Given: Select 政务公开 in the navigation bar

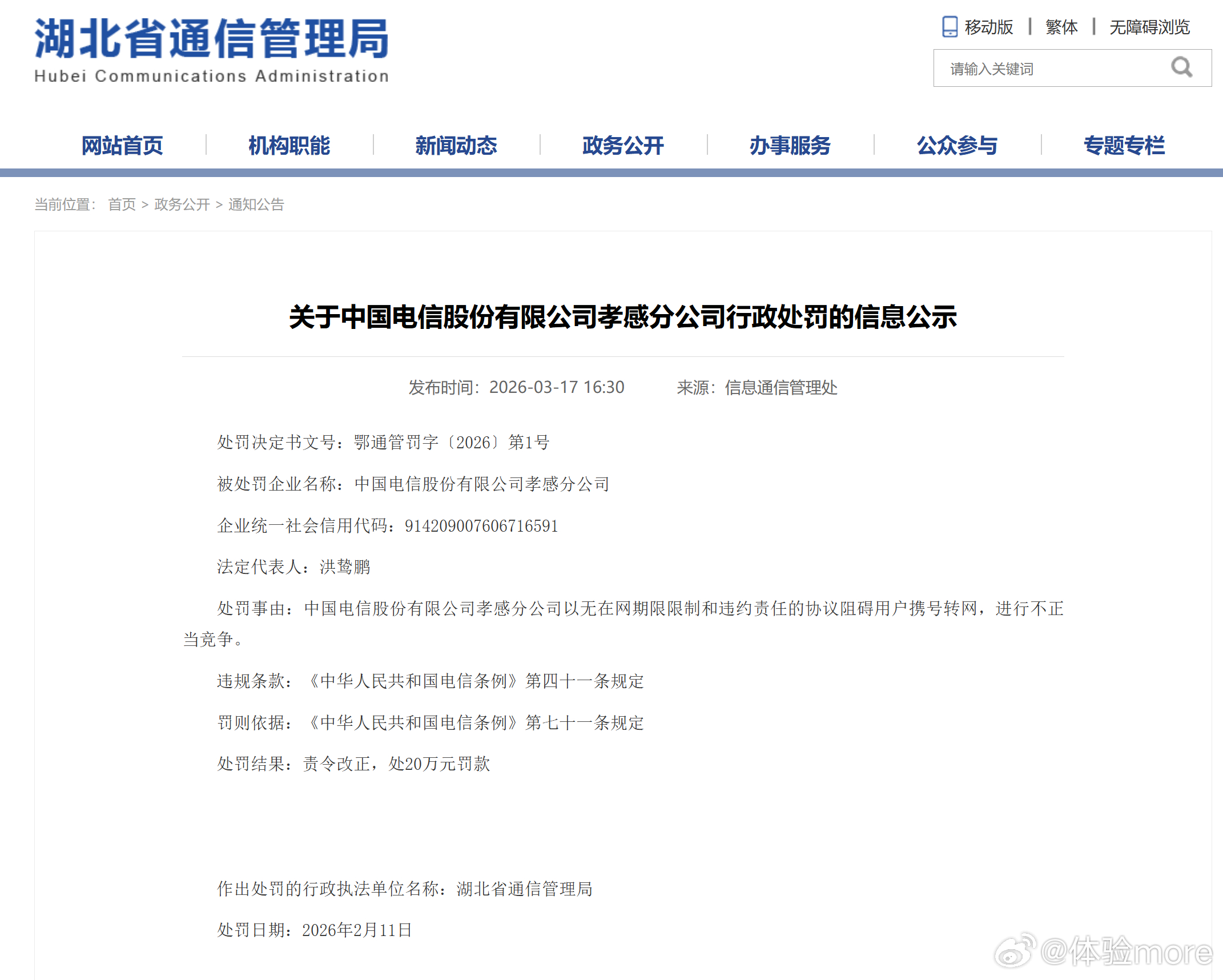Looking at the screenshot, I should click(623, 146).
